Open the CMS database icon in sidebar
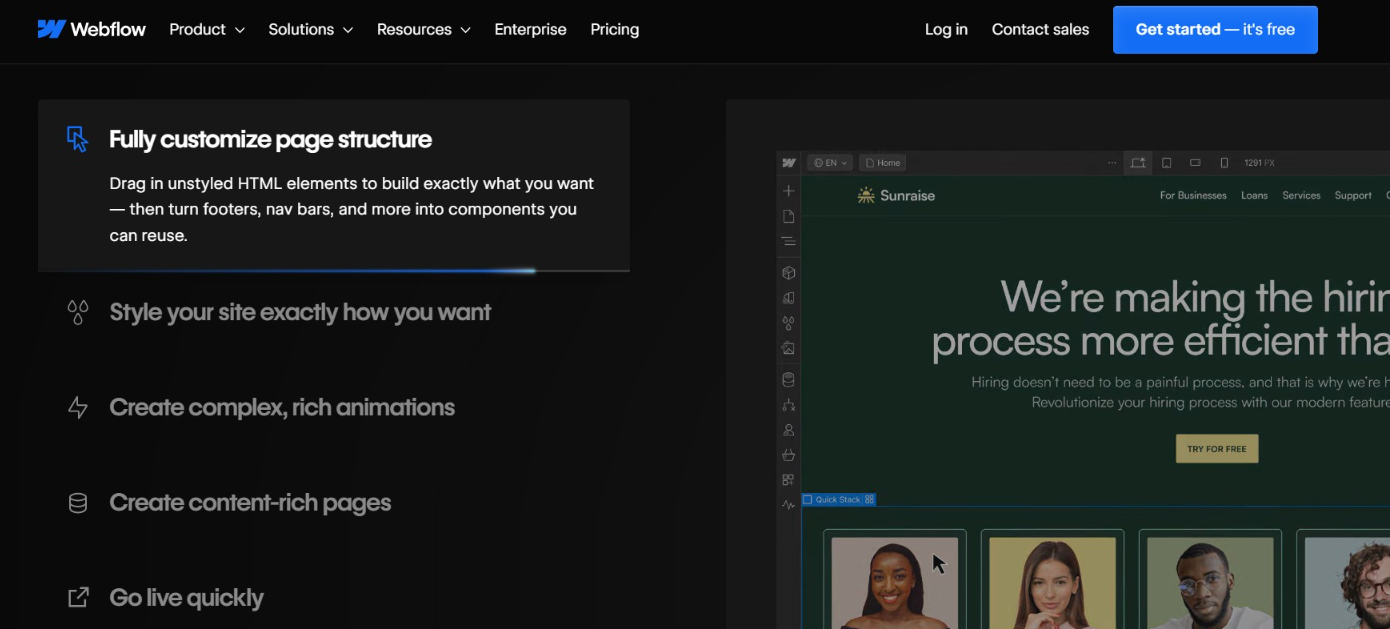1390x629 pixels. [x=788, y=380]
